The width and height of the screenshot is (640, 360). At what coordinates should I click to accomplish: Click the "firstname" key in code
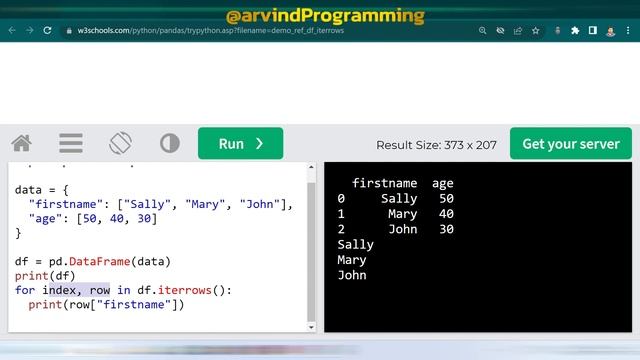(x=66, y=204)
